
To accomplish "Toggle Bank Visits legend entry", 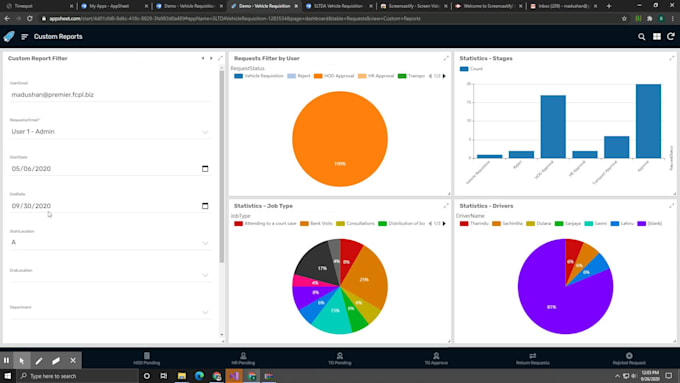I will tap(317, 223).
